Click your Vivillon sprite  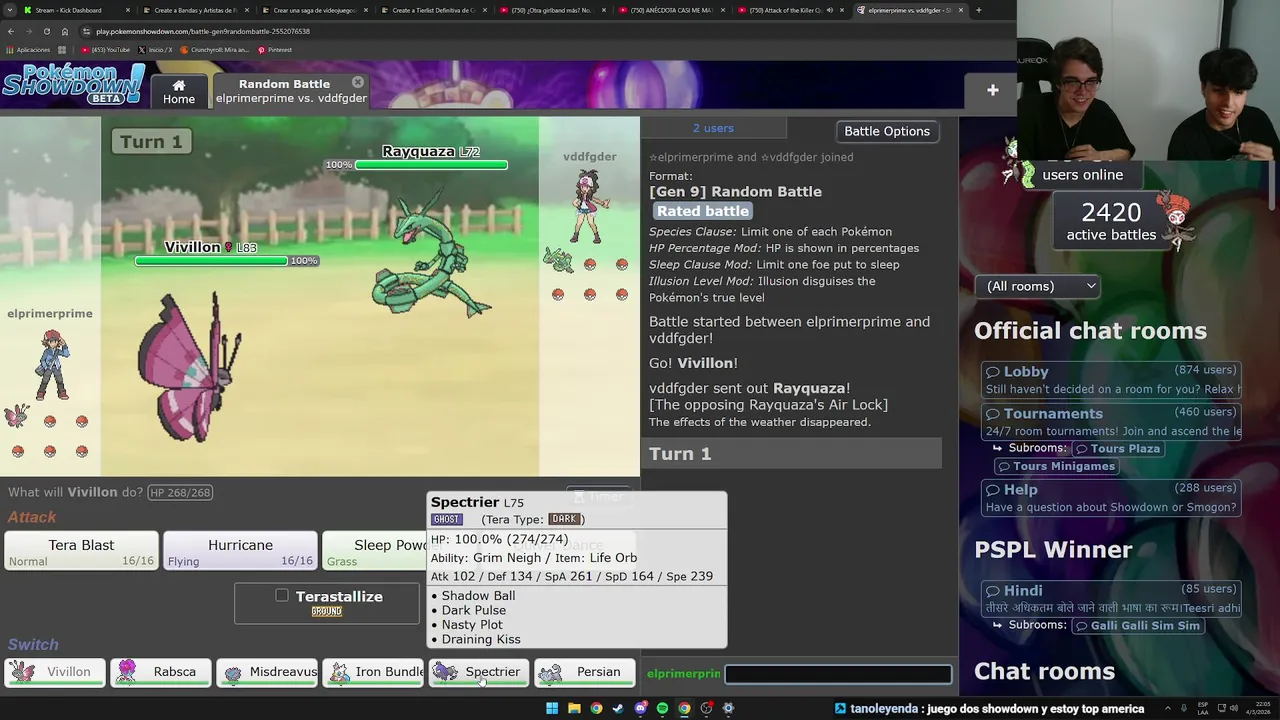188,367
